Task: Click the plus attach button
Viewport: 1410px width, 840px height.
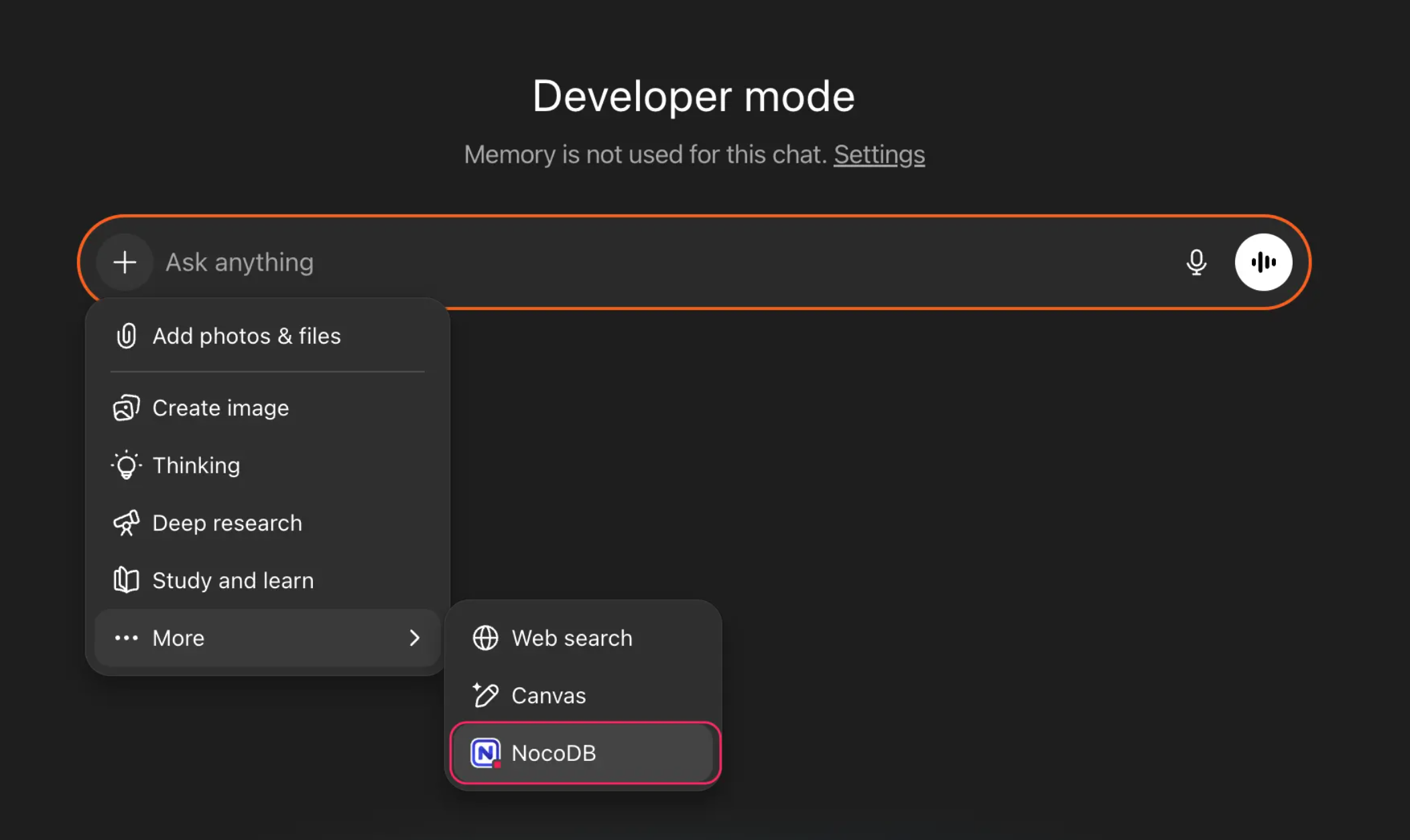Action: [x=125, y=262]
